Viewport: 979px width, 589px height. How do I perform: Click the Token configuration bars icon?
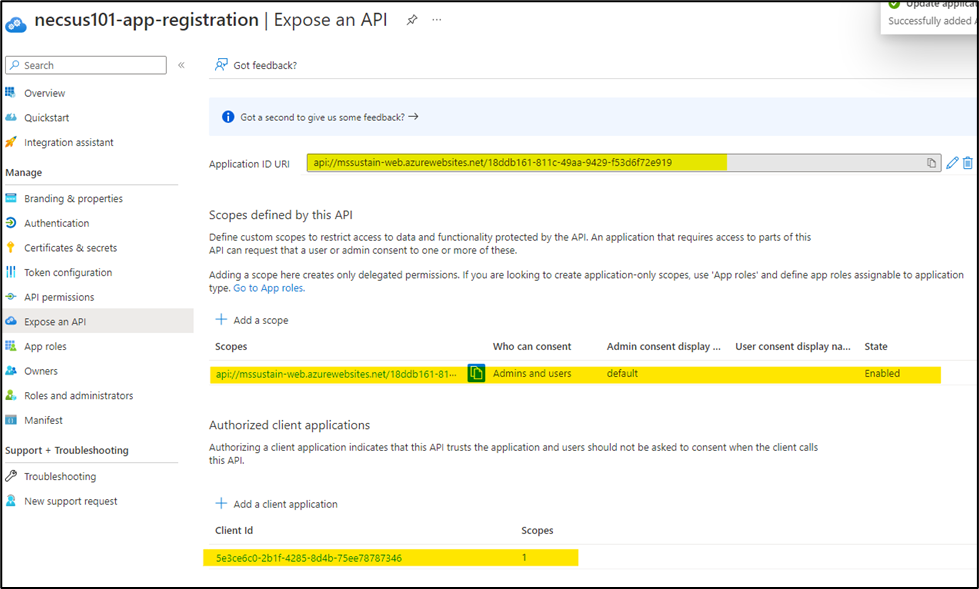click(x=11, y=272)
